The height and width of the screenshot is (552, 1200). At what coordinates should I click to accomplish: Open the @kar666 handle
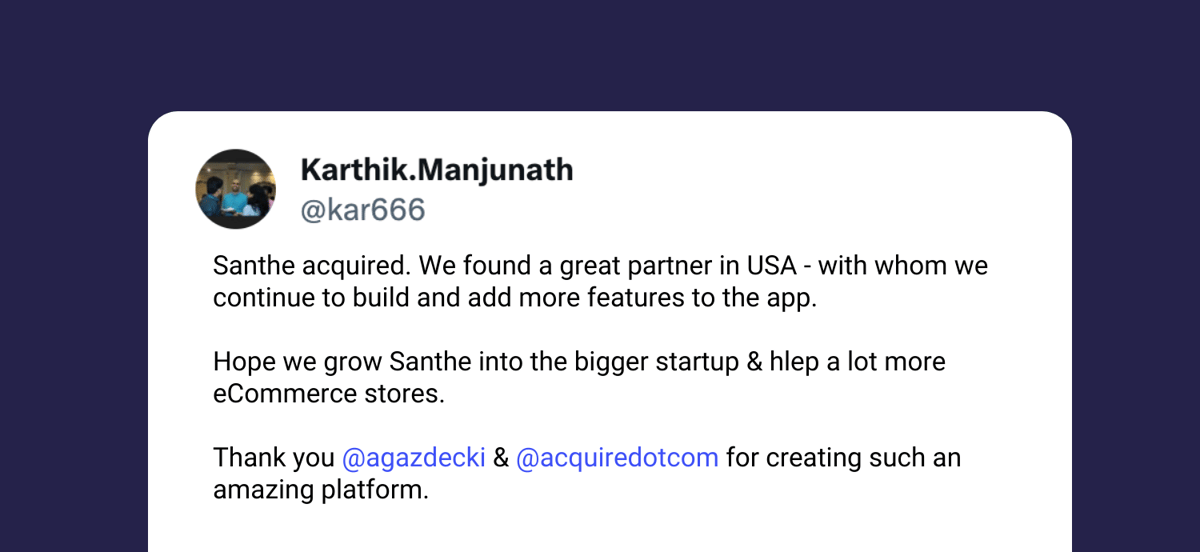coord(363,210)
